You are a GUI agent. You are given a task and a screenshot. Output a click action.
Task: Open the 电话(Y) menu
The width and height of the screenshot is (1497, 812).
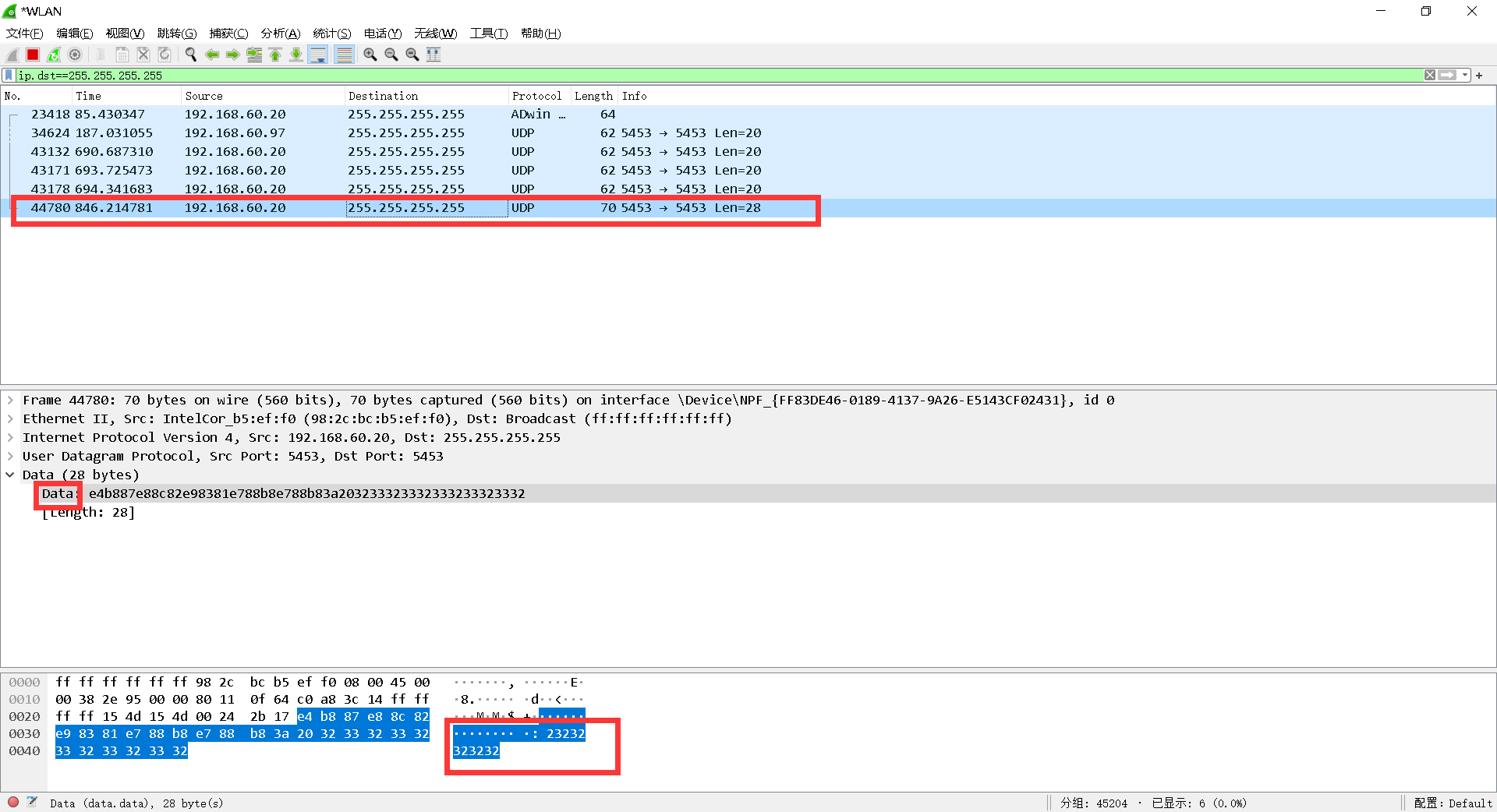382,34
